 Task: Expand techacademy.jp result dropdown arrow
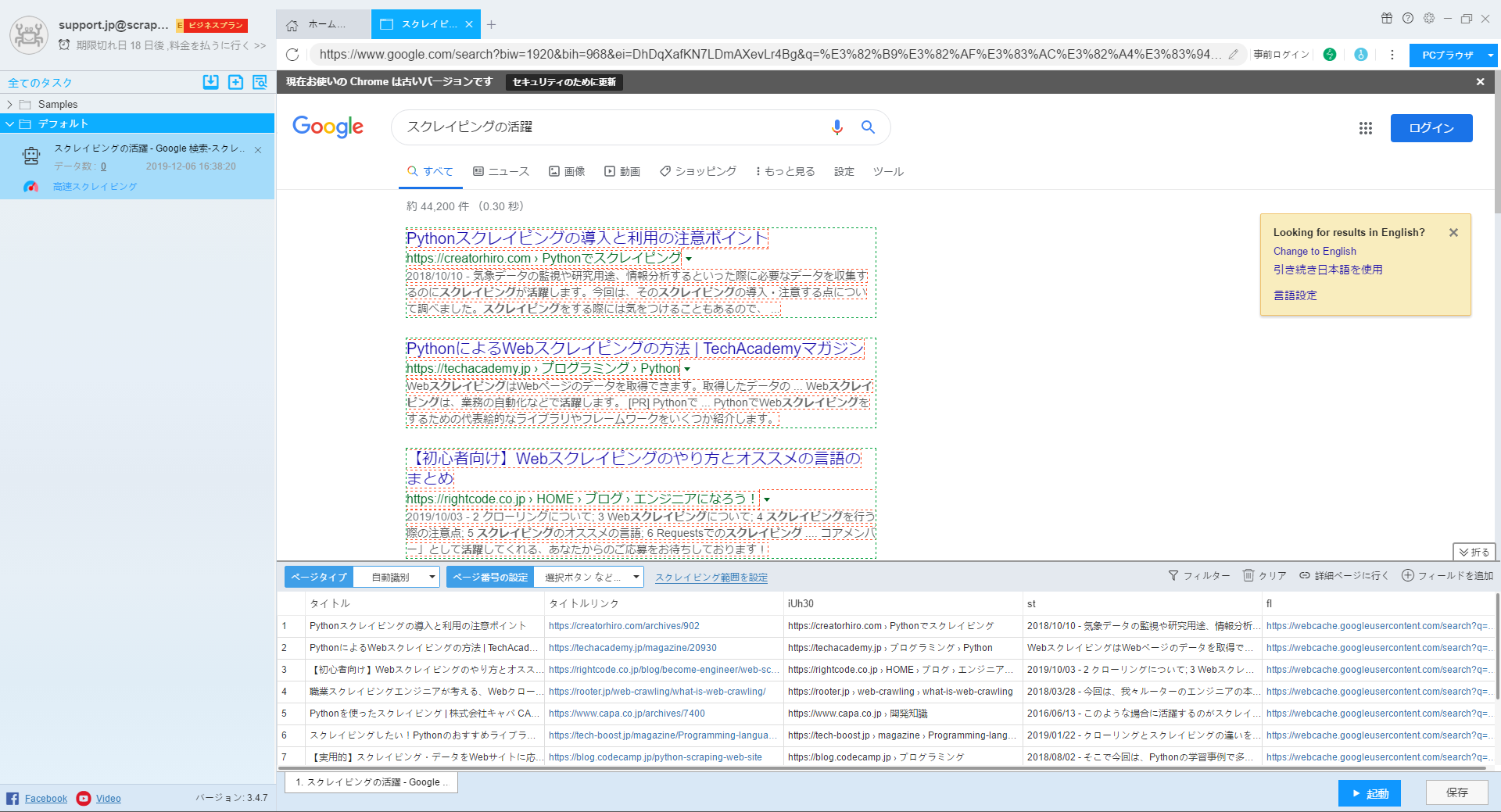tap(687, 369)
